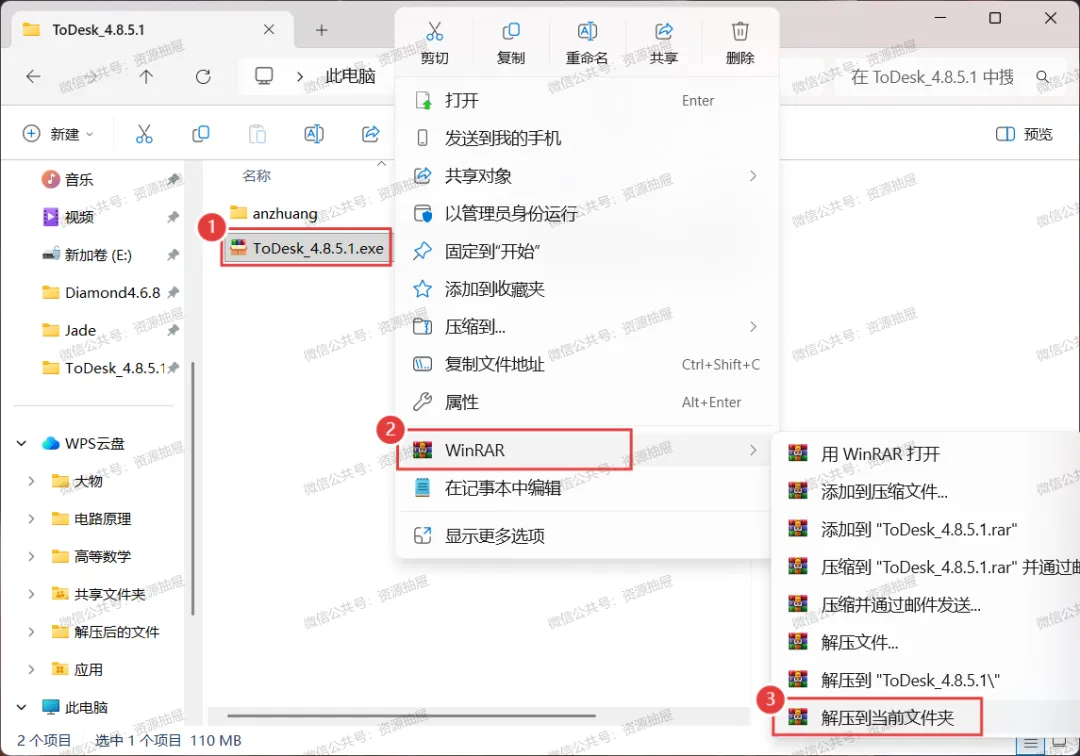Click the Copy icon in Explorer toolbar
The height and width of the screenshot is (756, 1080).
pyautogui.click(x=200, y=134)
